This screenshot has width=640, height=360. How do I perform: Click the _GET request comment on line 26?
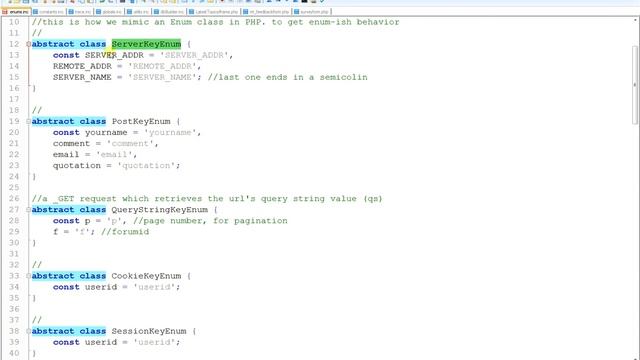(207, 199)
